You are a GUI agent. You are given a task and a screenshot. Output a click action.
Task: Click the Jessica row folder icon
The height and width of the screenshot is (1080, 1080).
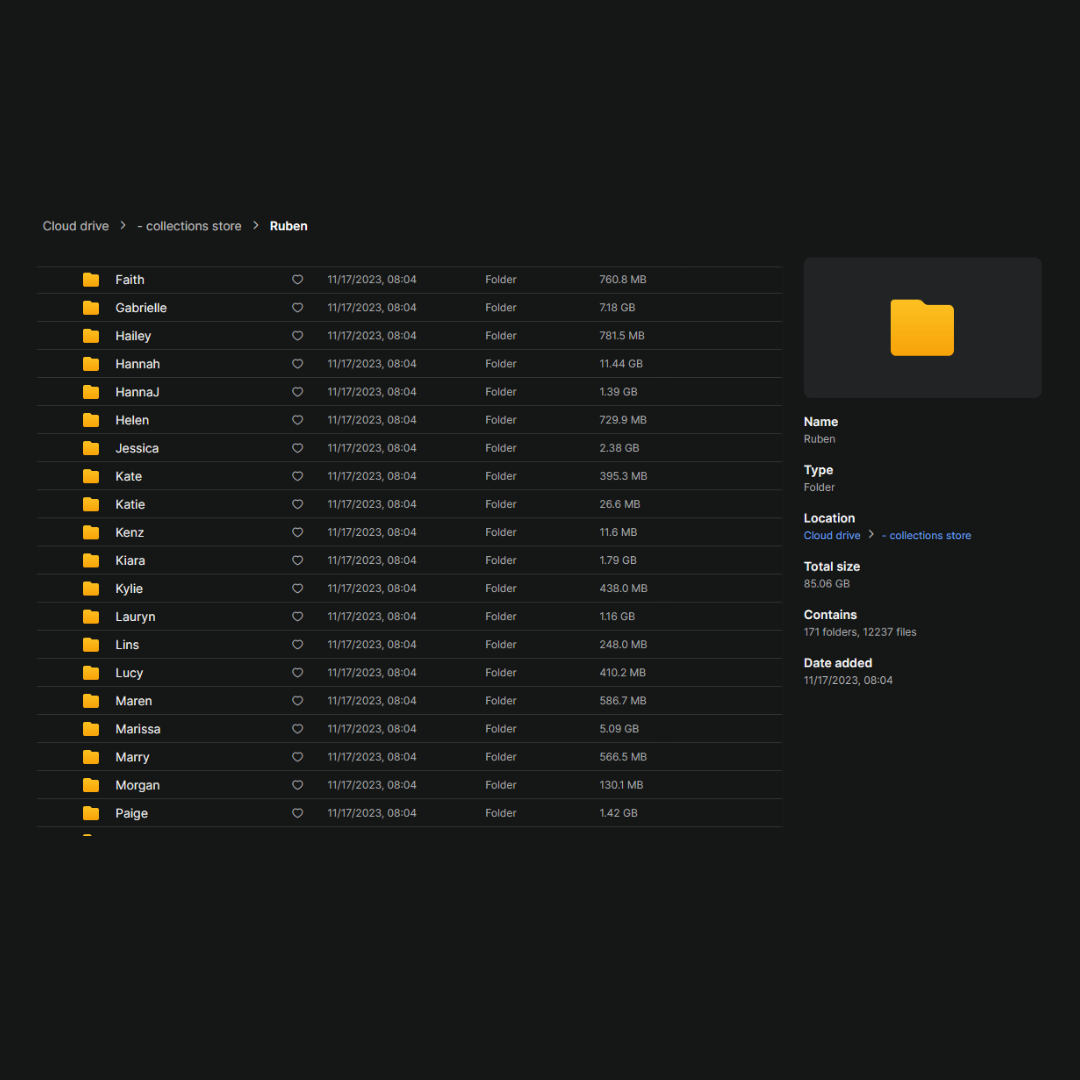pyautogui.click(x=91, y=448)
